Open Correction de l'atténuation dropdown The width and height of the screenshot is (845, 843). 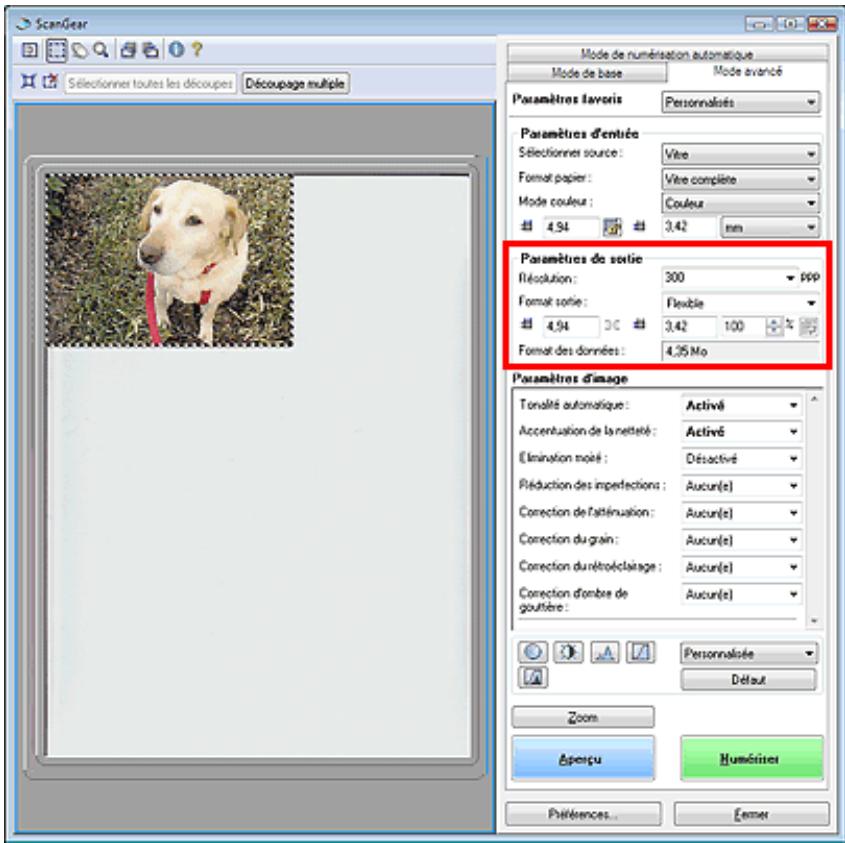coord(742,513)
